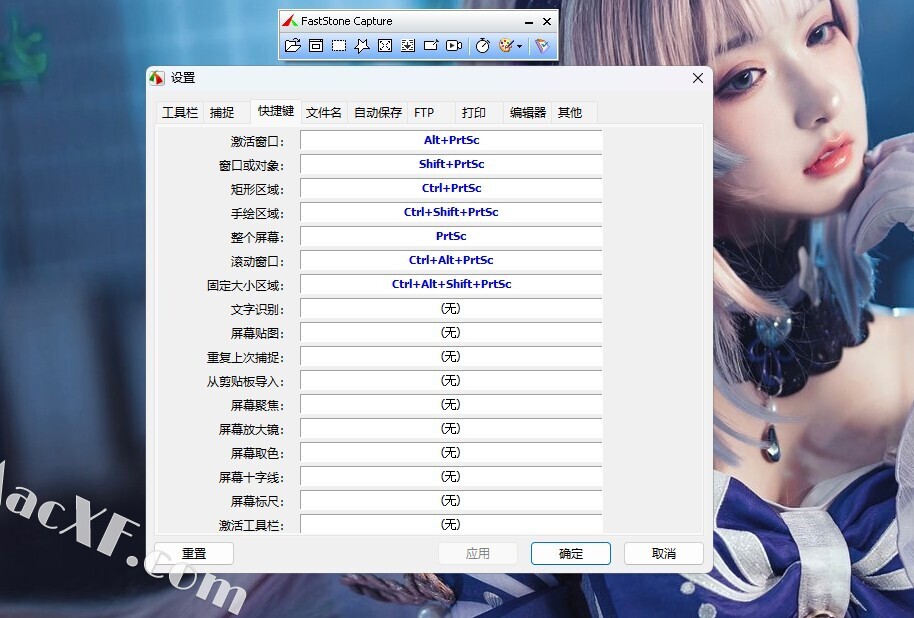Click the 滚动窗口: label
Screen dimensions: 914x618
(257, 262)
